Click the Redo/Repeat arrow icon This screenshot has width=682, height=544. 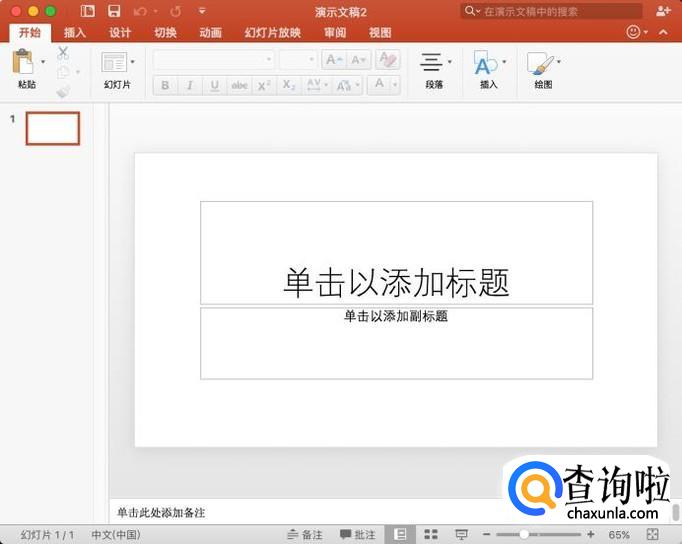click(176, 11)
